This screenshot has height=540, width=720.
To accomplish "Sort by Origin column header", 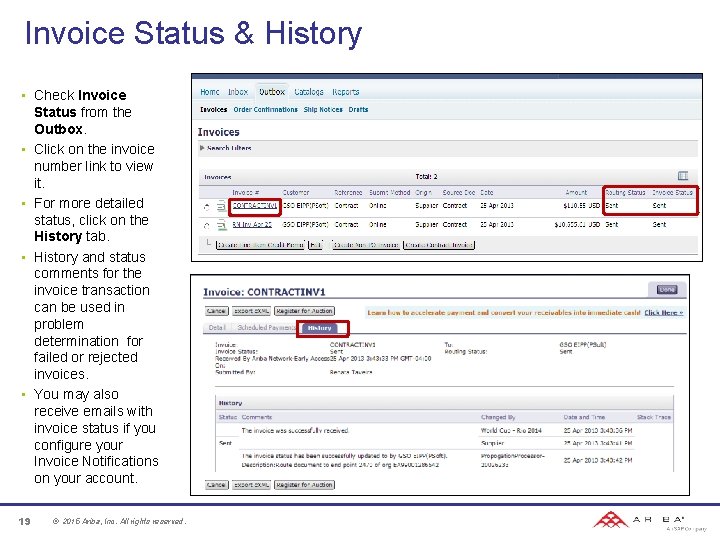I will [x=423, y=192].
